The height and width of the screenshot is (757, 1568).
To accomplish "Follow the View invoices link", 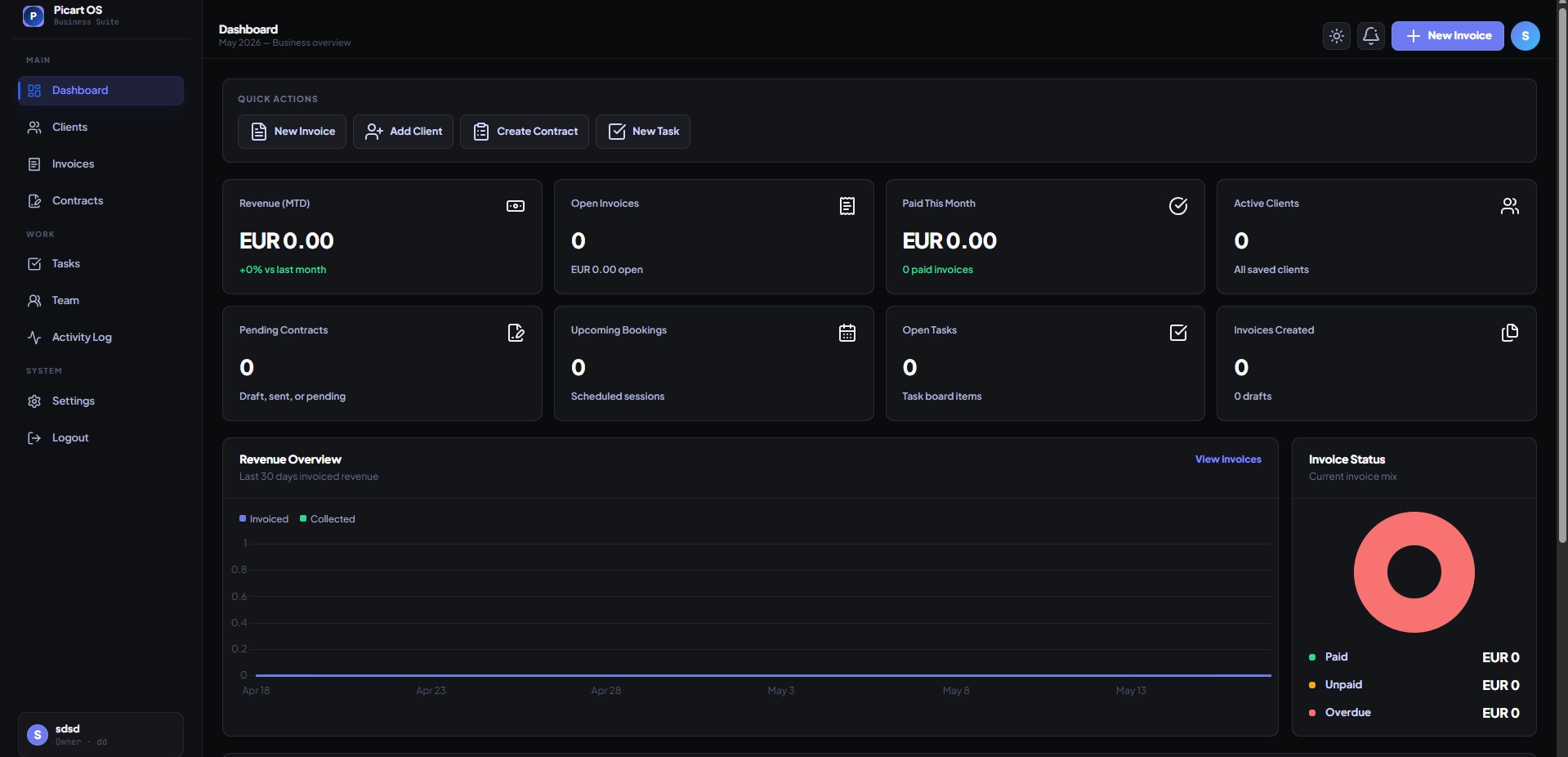I will click(1228, 459).
